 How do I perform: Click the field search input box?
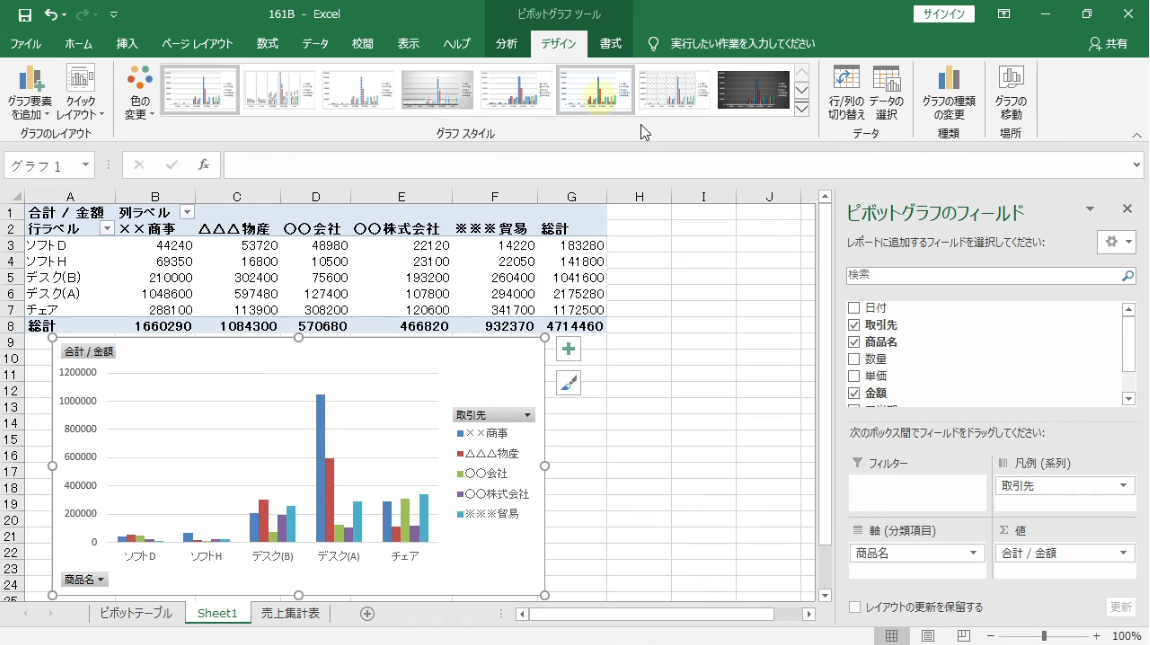point(983,275)
